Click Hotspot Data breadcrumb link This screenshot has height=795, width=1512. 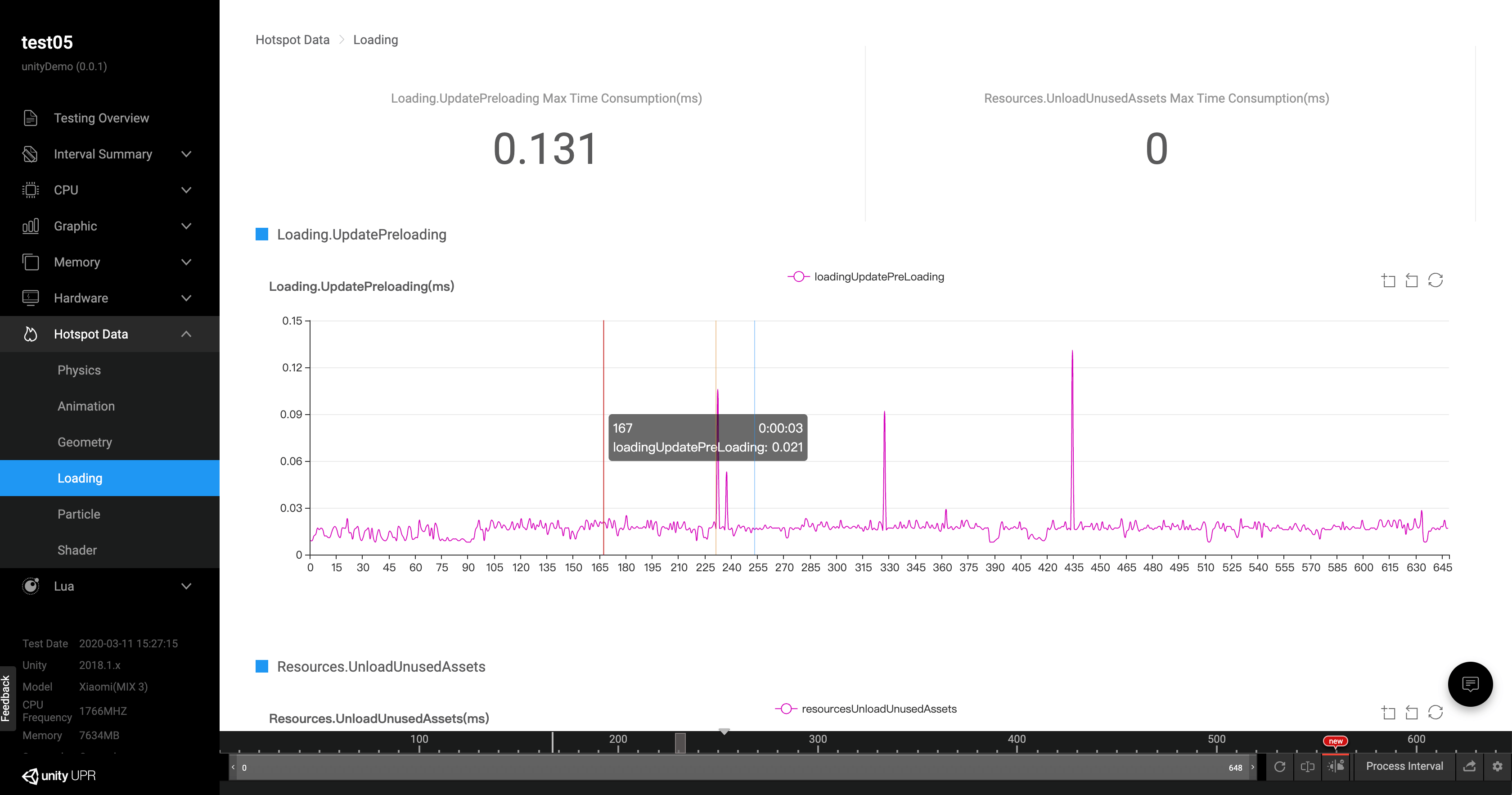[x=292, y=40]
